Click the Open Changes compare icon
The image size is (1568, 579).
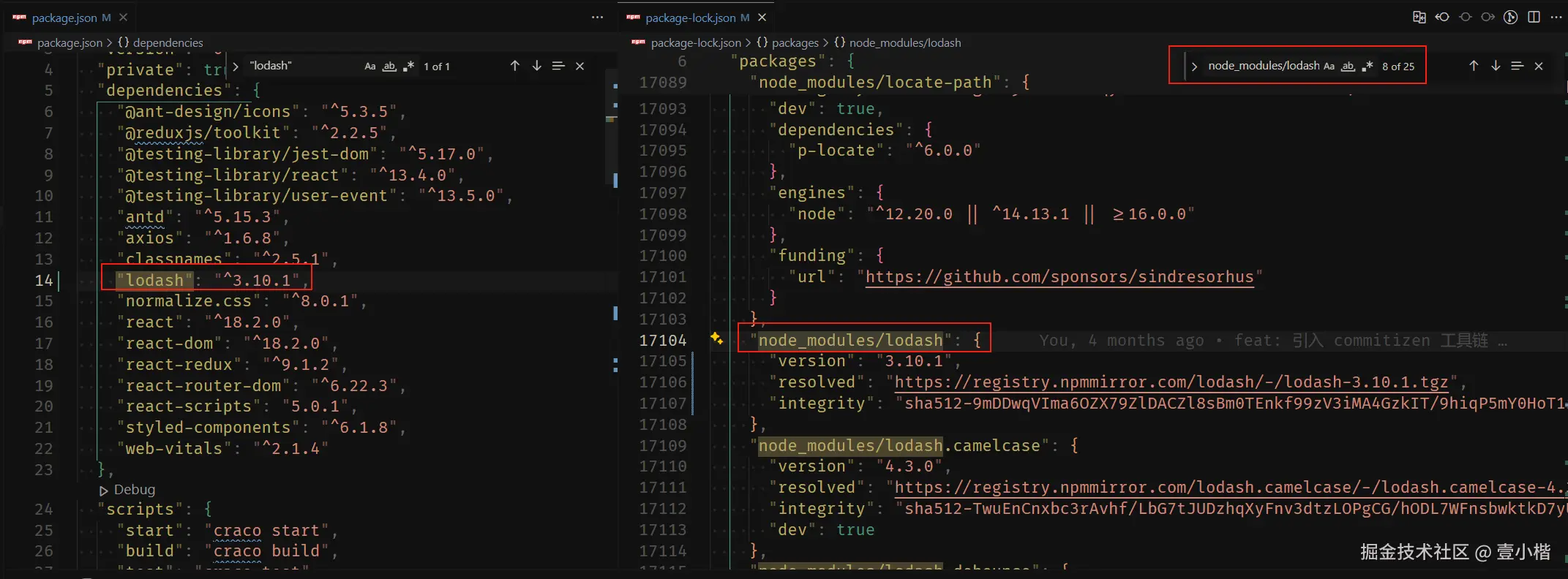(1419, 18)
